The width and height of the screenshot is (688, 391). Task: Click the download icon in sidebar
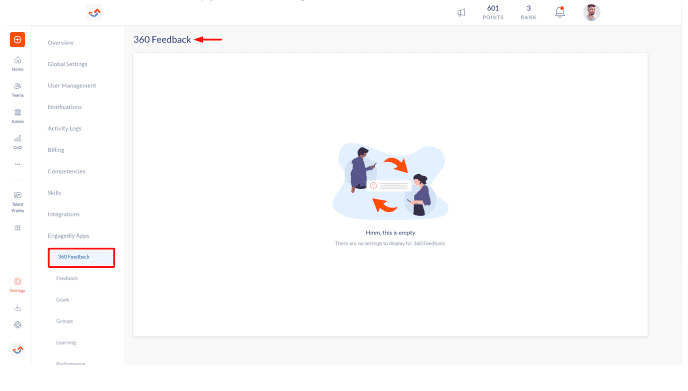(x=18, y=308)
